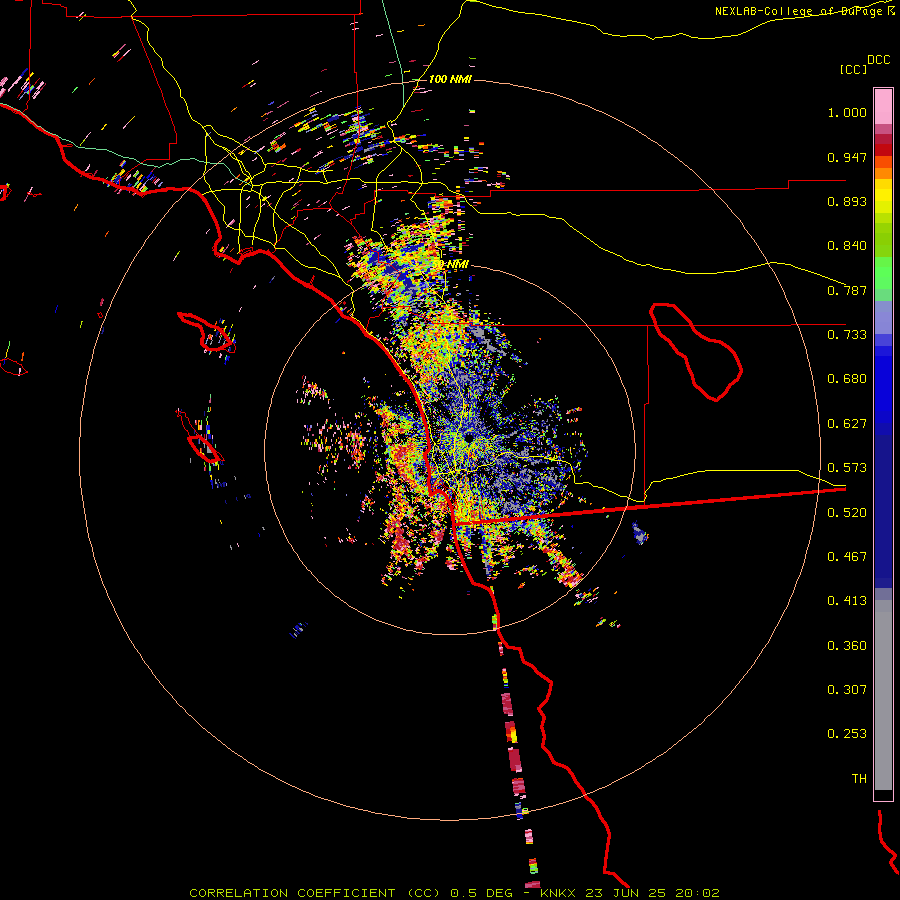This screenshot has height=900, width=900.
Task: Click the 1.000 scale value
Action: coord(847,112)
